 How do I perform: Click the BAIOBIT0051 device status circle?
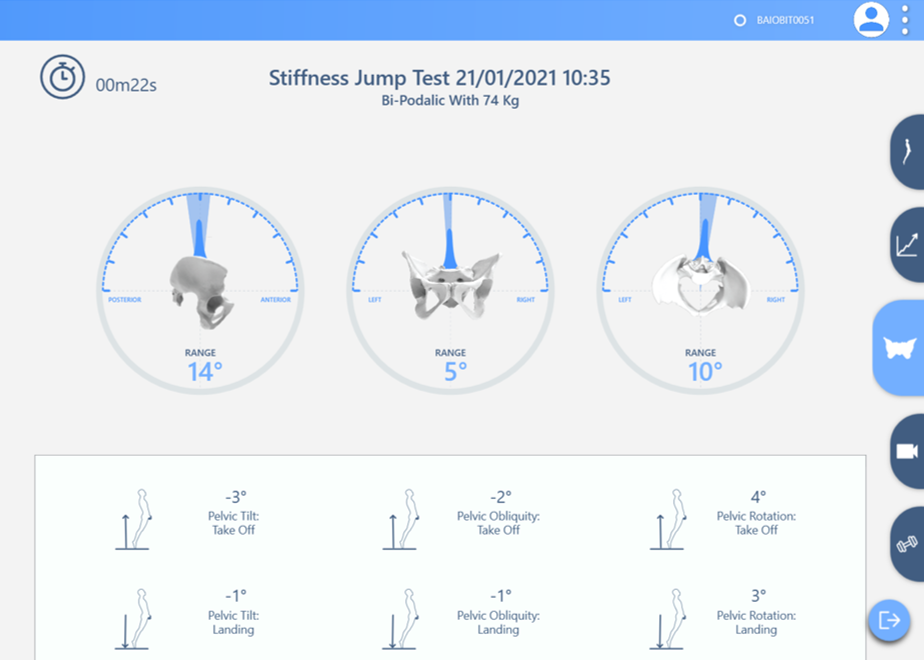pyautogui.click(x=740, y=21)
